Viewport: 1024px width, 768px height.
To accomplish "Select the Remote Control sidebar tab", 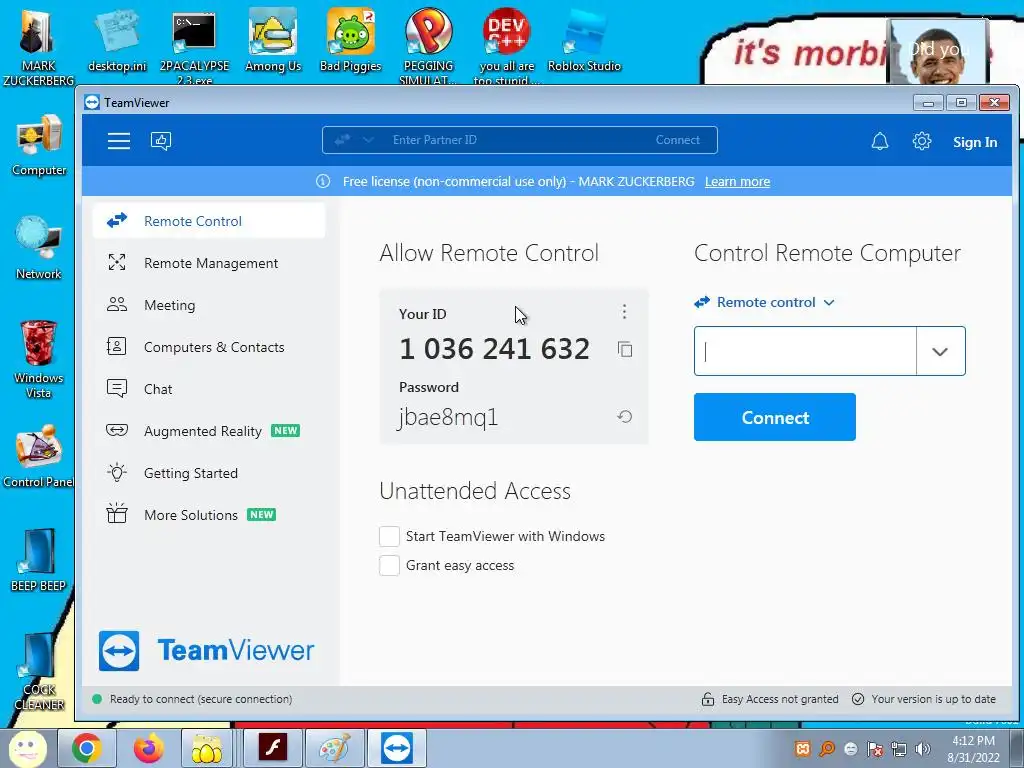I will pos(209,221).
